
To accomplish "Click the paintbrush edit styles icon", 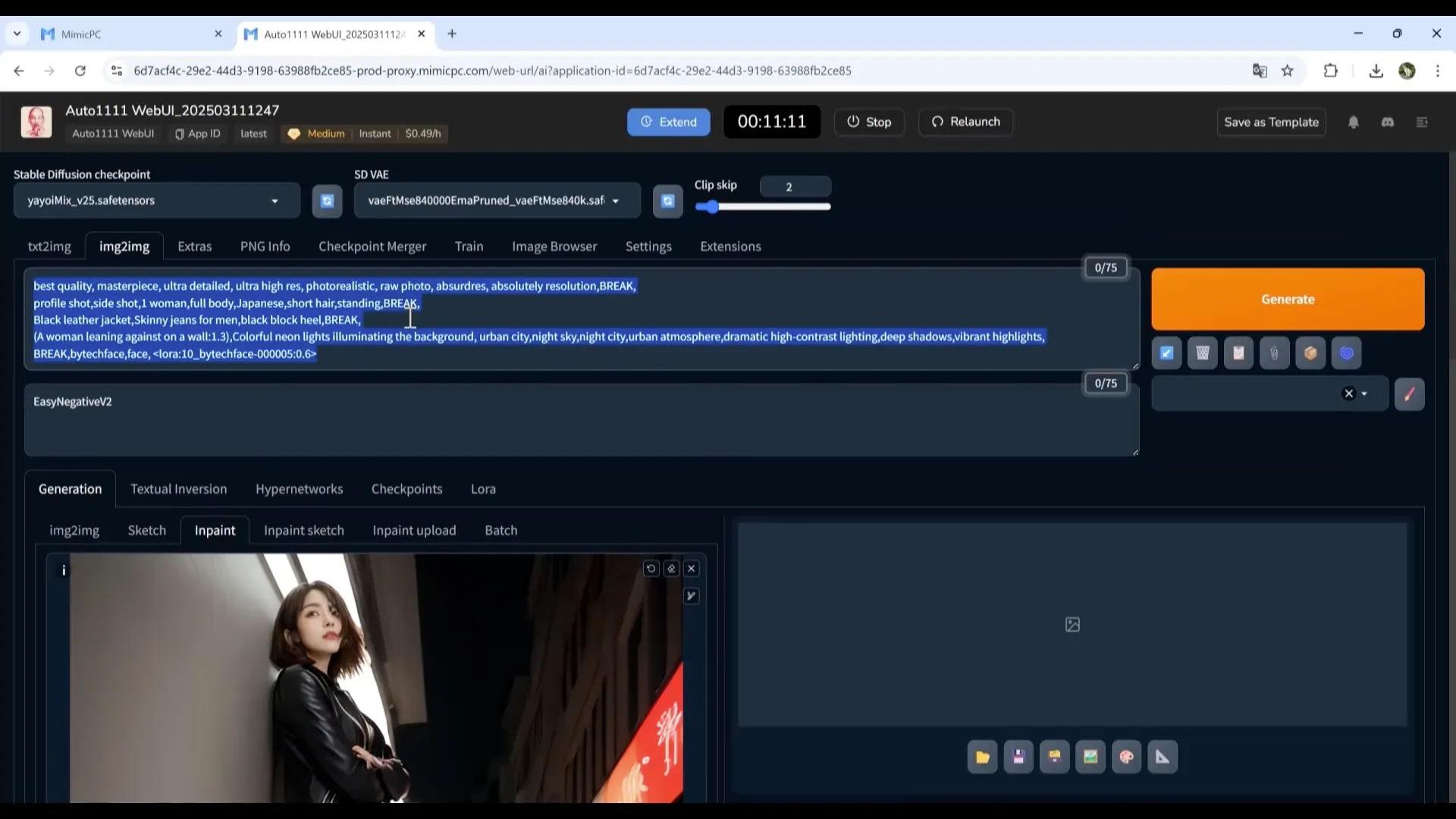I will (1409, 394).
